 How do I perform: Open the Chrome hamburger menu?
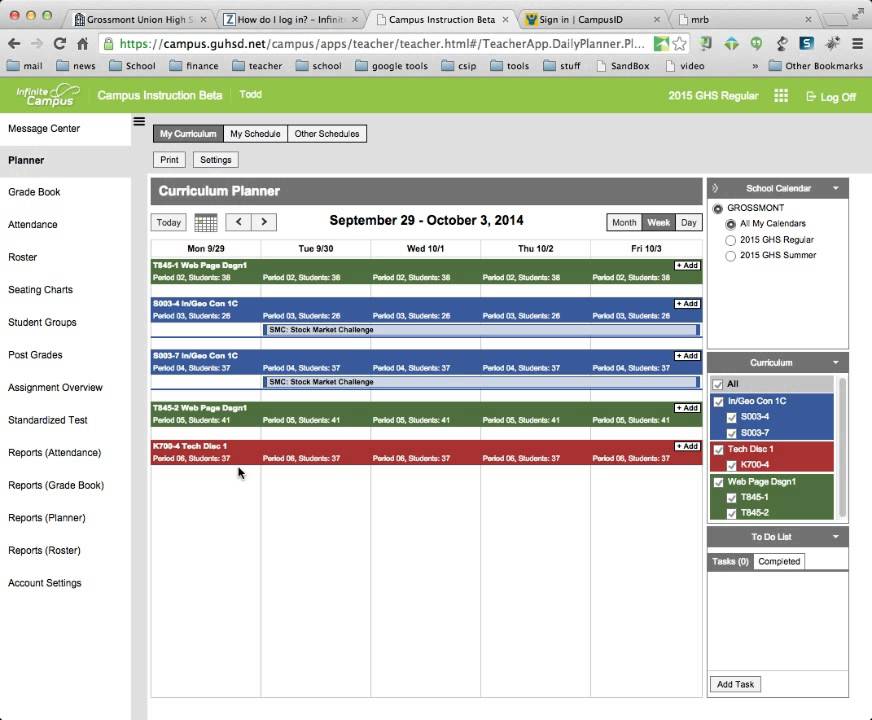pos(858,43)
